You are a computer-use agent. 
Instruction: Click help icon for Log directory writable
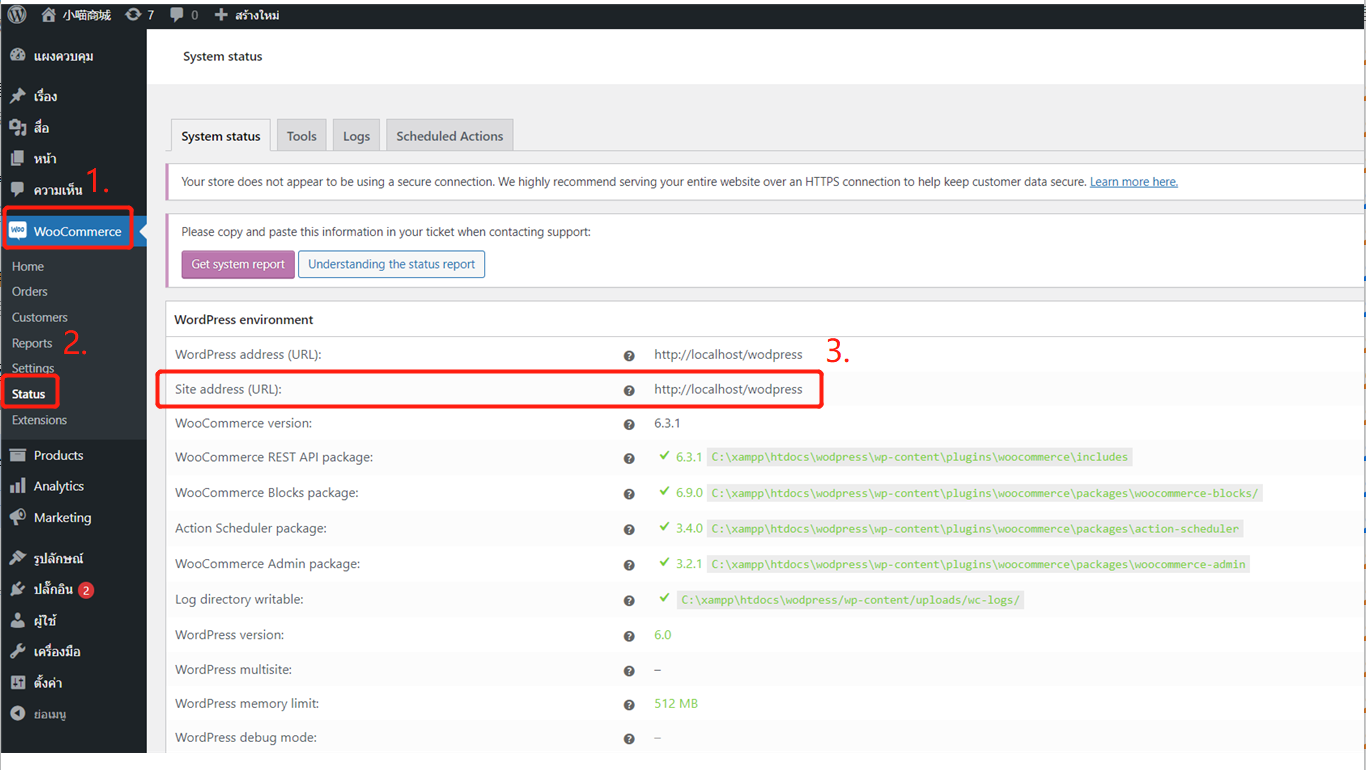(629, 601)
